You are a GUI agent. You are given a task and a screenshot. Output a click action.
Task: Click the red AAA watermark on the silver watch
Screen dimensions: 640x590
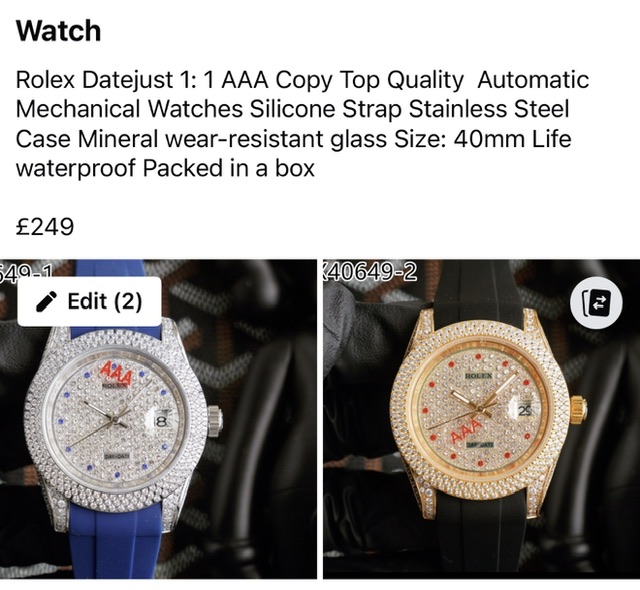tap(116, 373)
